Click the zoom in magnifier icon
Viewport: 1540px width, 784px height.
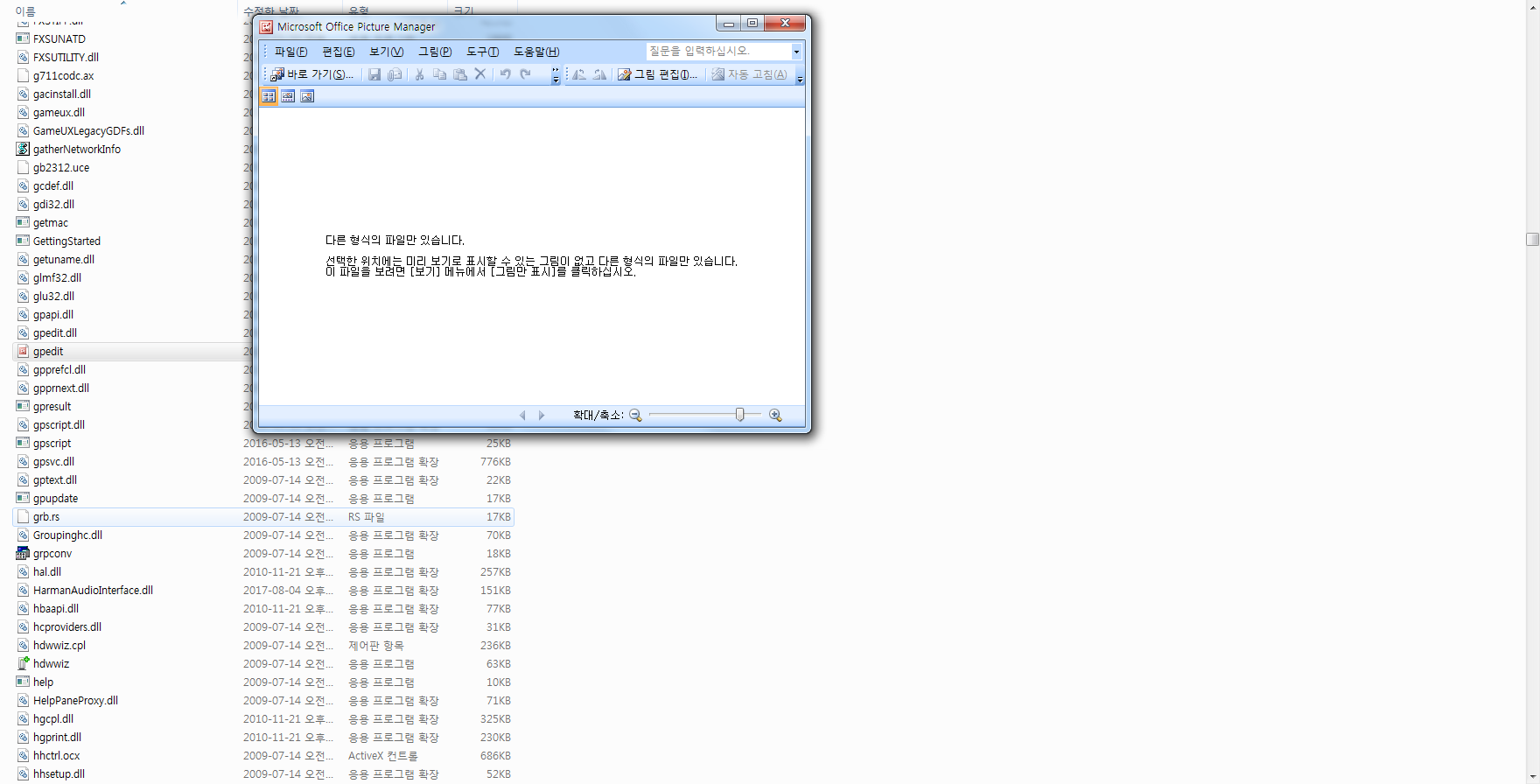click(775, 416)
